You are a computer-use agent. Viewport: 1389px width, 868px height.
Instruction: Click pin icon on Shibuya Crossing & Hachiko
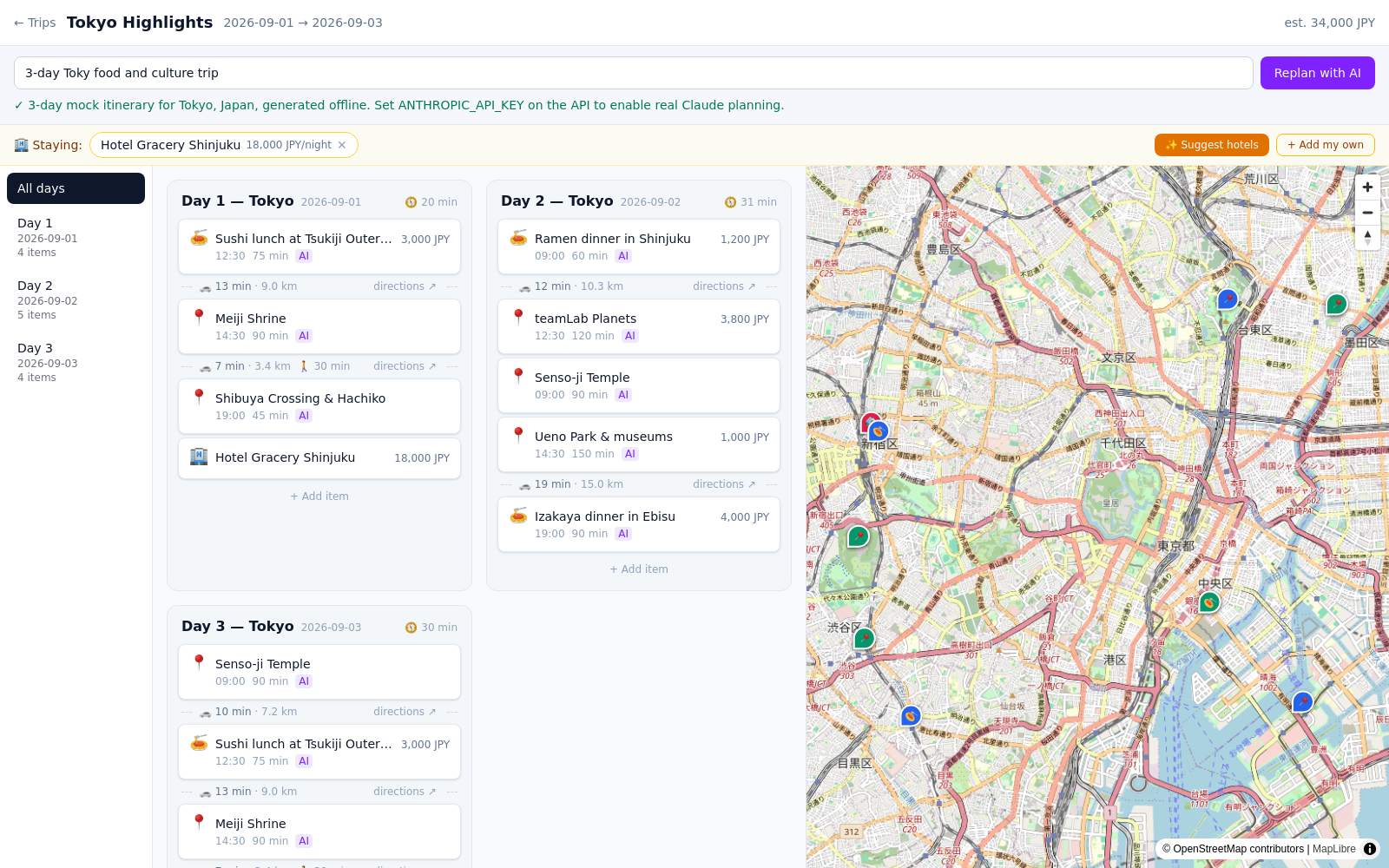199,398
